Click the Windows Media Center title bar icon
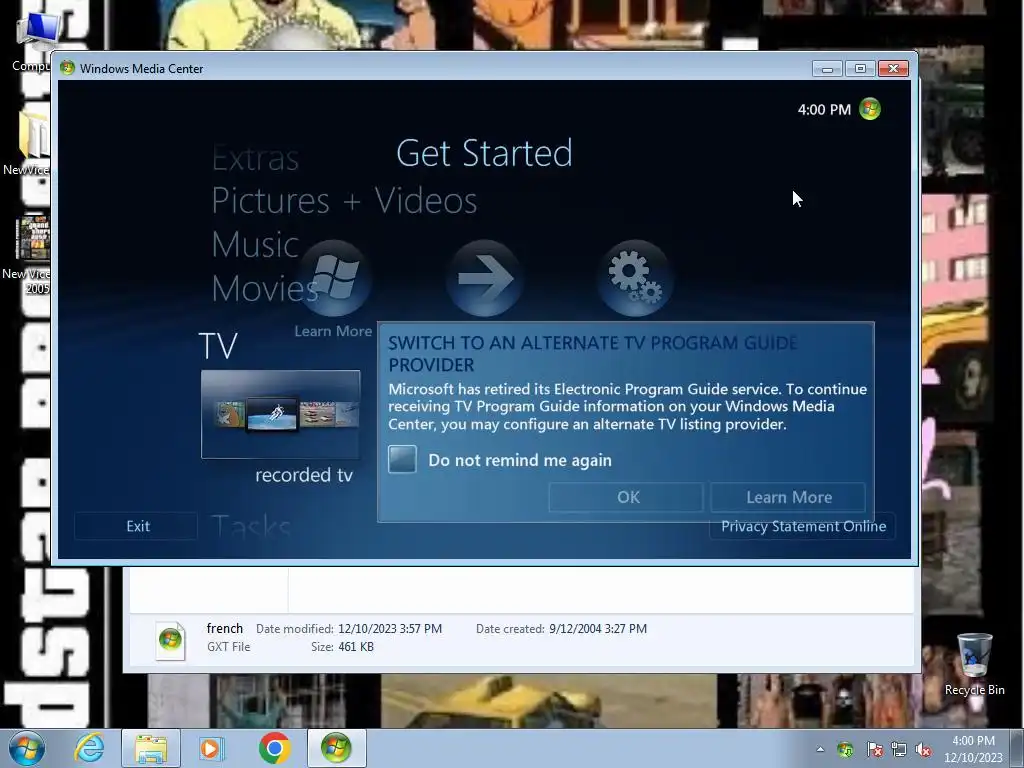The height and width of the screenshot is (768, 1024). tap(67, 68)
